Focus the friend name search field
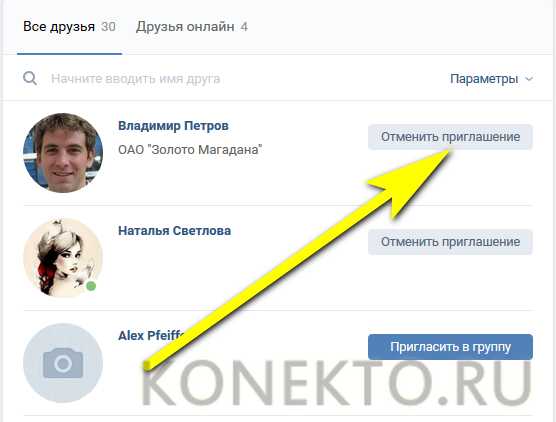 pyautogui.click(x=227, y=78)
